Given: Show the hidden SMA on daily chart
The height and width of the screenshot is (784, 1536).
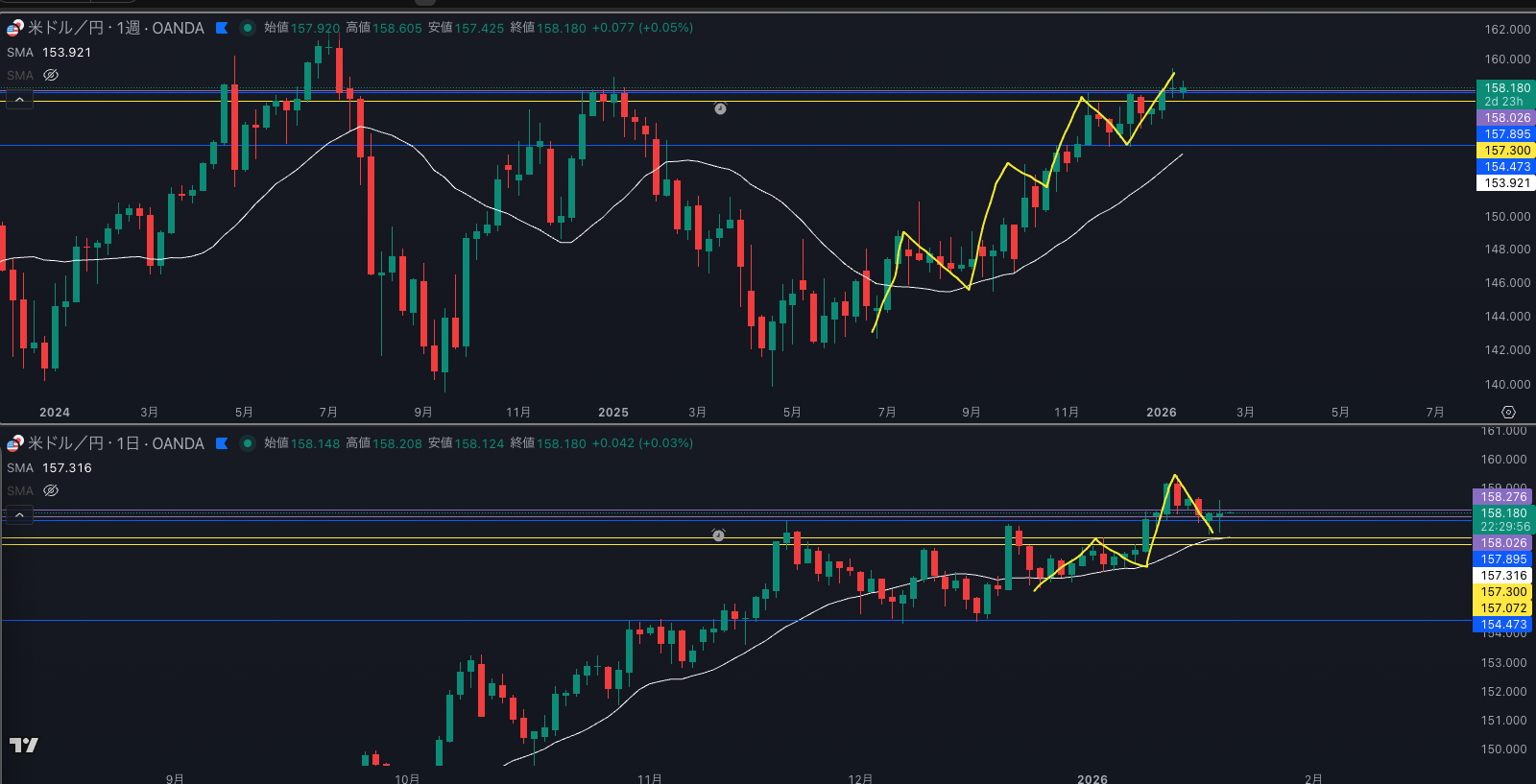Looking at the screenshot, I should click(x=51, y=490).
